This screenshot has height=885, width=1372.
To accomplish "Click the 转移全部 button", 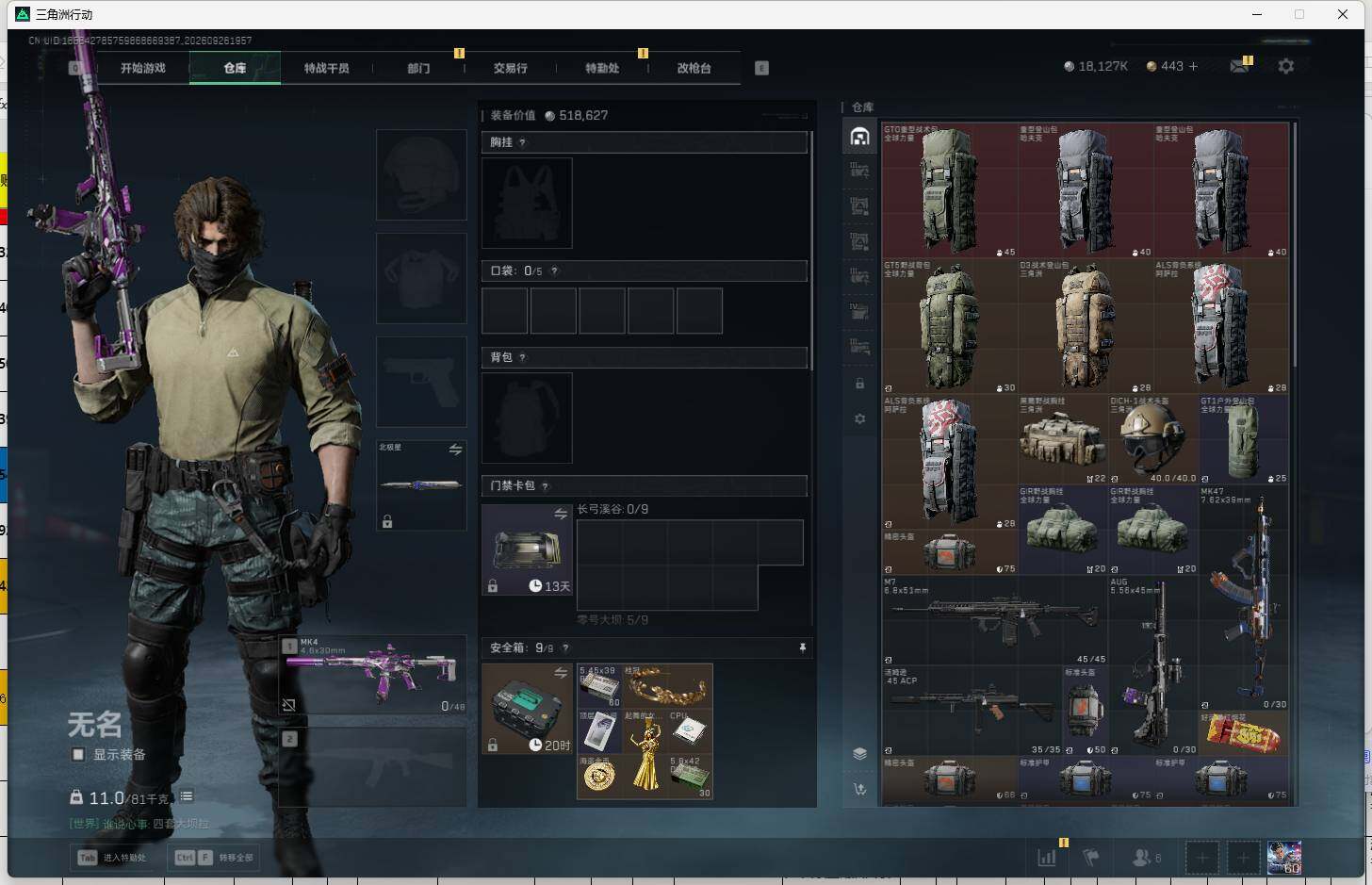I will point(214,857).
